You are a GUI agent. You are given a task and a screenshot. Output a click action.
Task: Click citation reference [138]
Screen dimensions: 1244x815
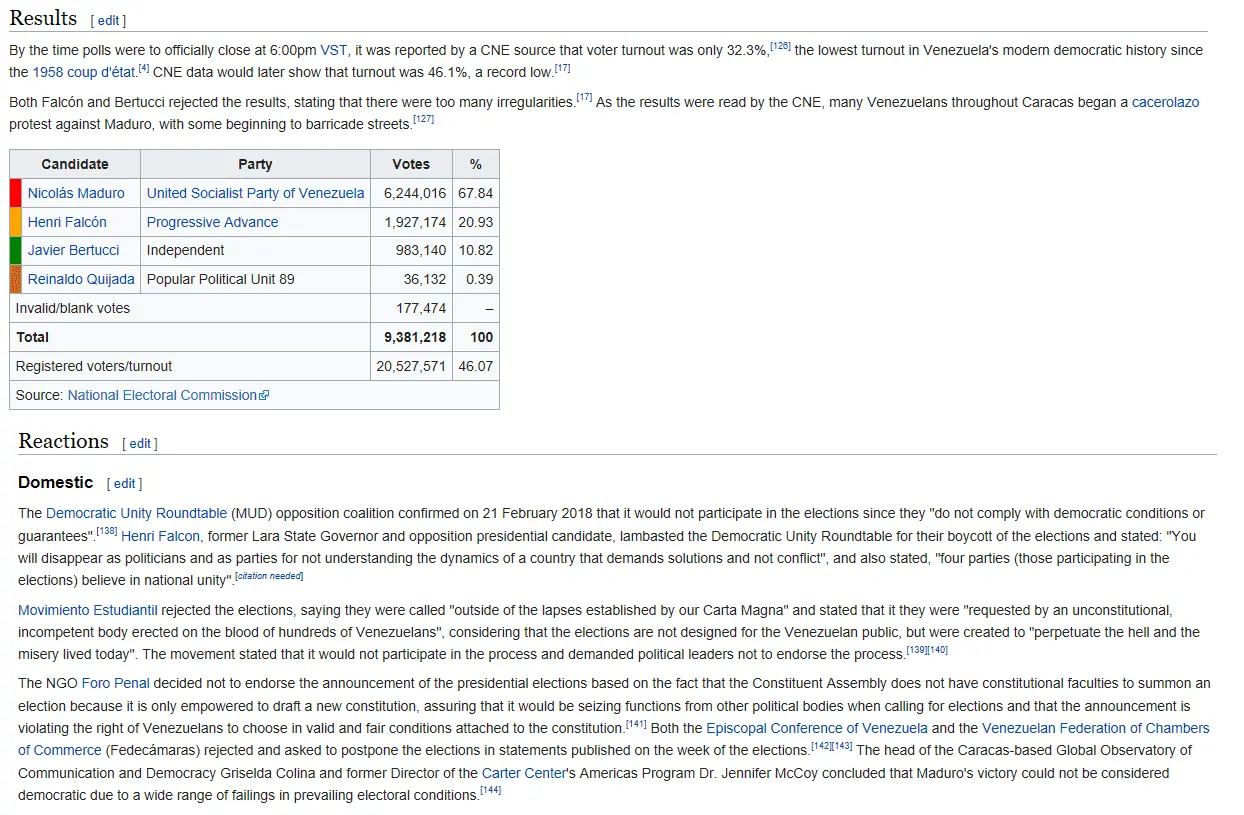pos(107,531)
